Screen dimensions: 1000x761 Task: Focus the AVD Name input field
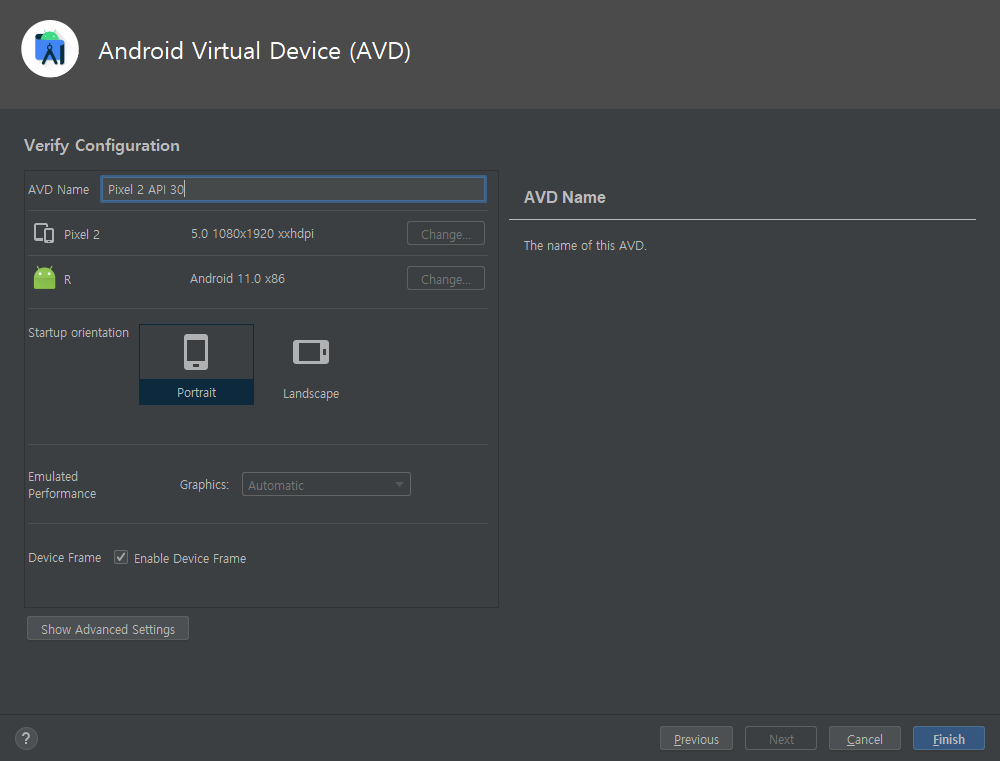tap(293, 189)
